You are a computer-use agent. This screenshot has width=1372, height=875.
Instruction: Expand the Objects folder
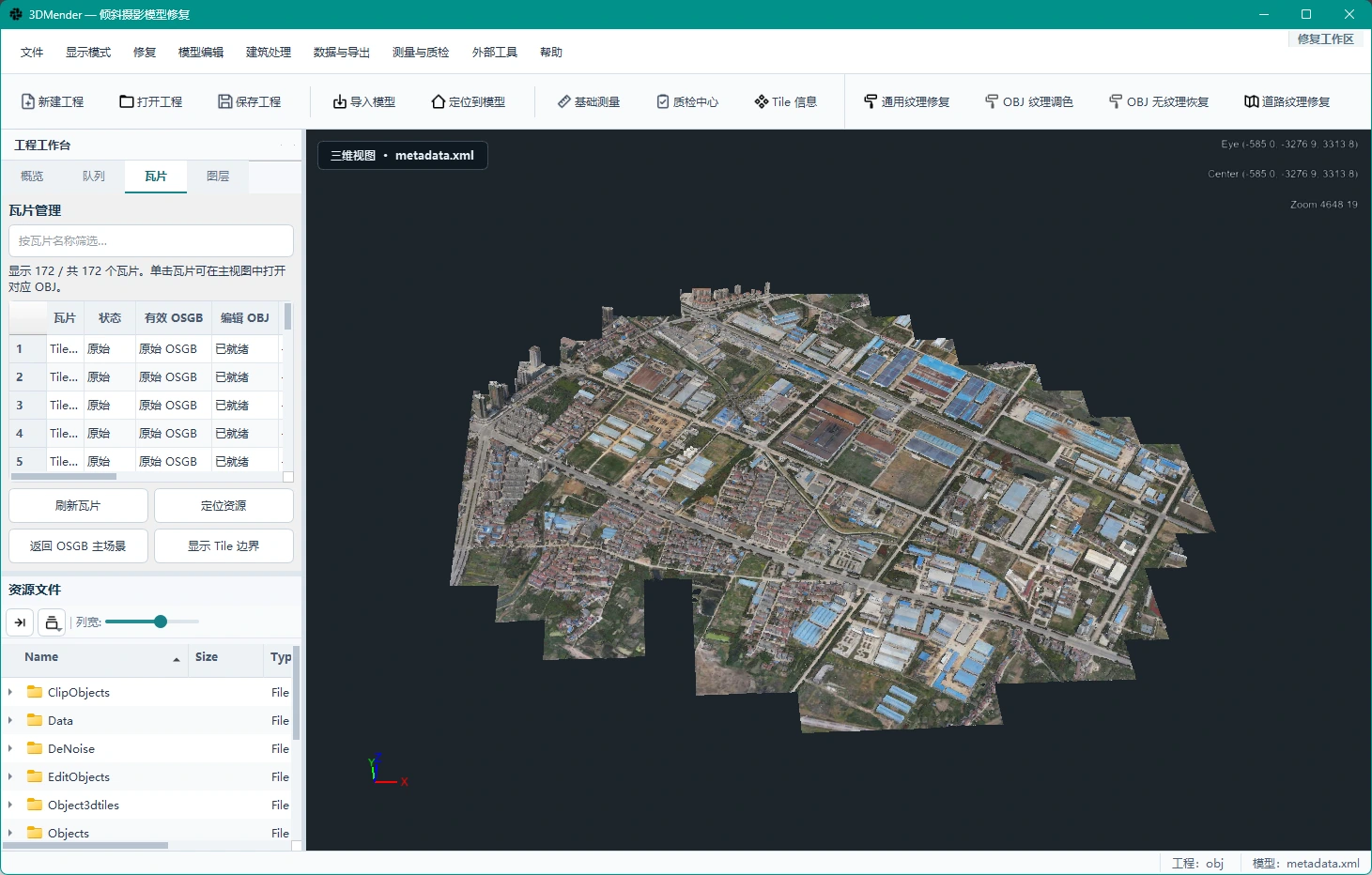coord(10,833)
